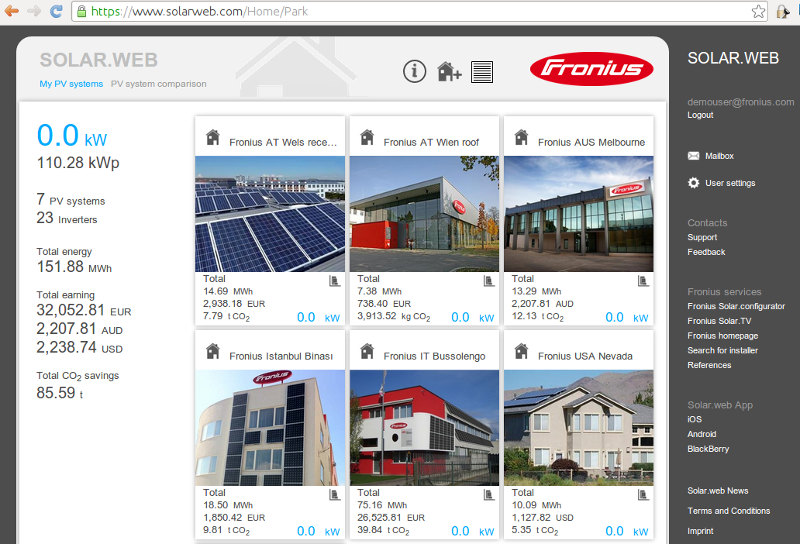800x544 pixels.
Task: Click house icon on Fronius AT Wels card
Action: (213, 137)
